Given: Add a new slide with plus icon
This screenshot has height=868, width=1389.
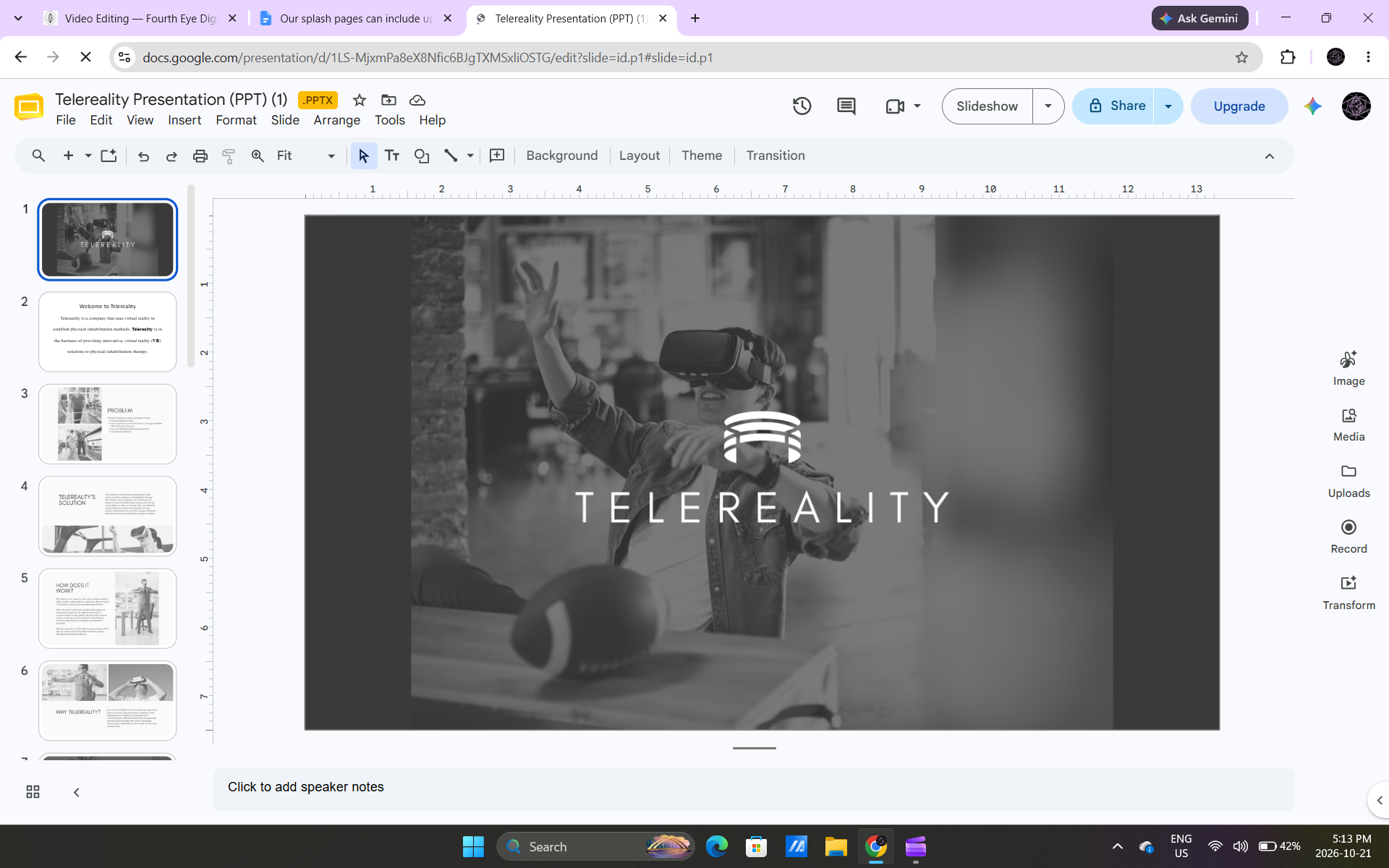Looking at the screenshot, I should click(x=68, y=156).
